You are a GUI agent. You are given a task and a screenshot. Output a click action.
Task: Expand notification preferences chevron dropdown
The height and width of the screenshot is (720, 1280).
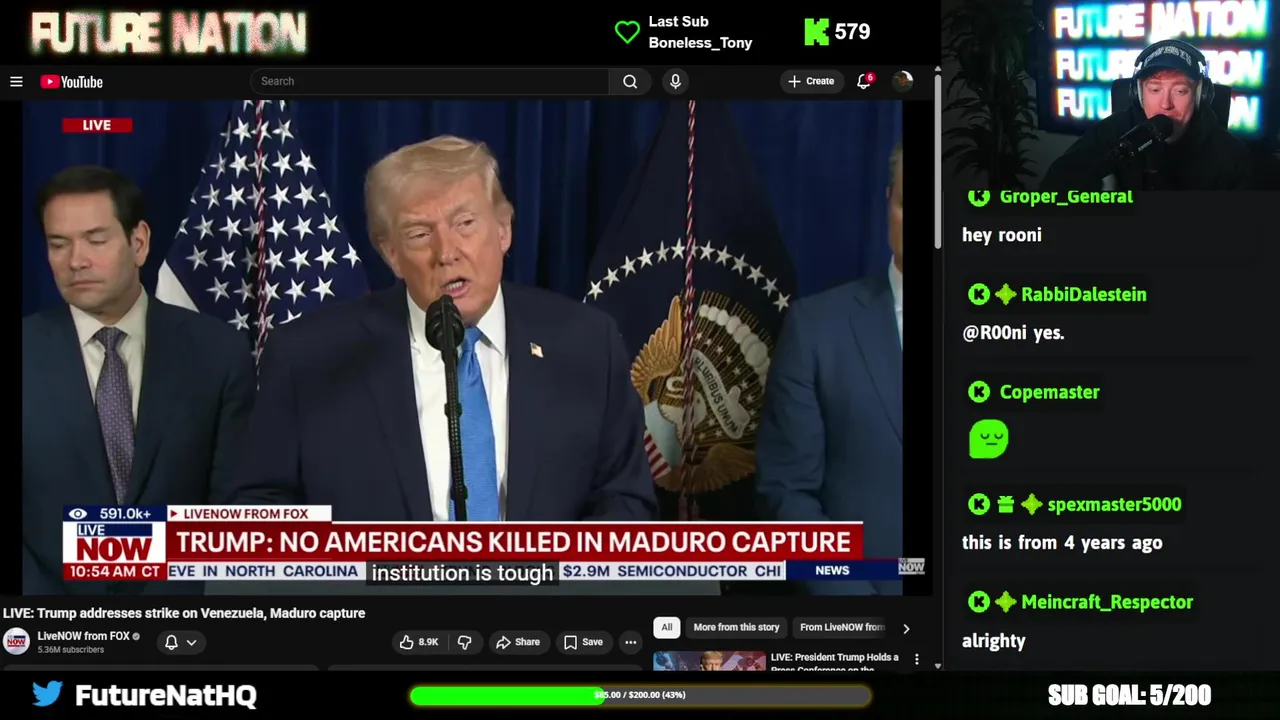(191, 642)
